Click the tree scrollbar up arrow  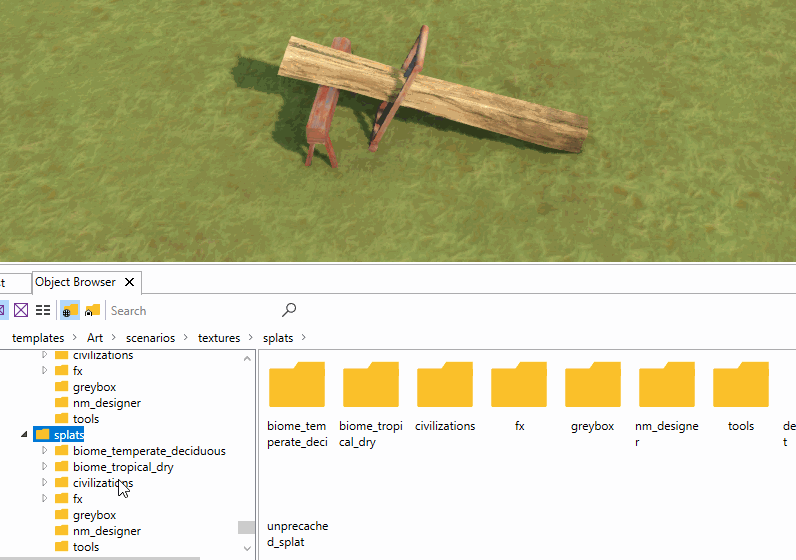pos(247,358)
